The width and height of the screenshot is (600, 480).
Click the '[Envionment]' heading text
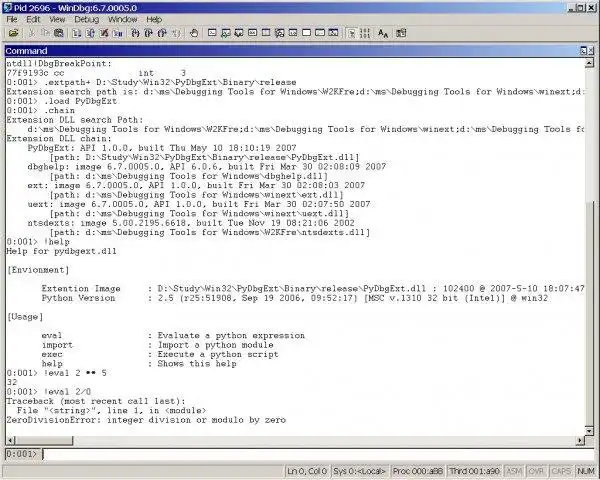point(38,270)
